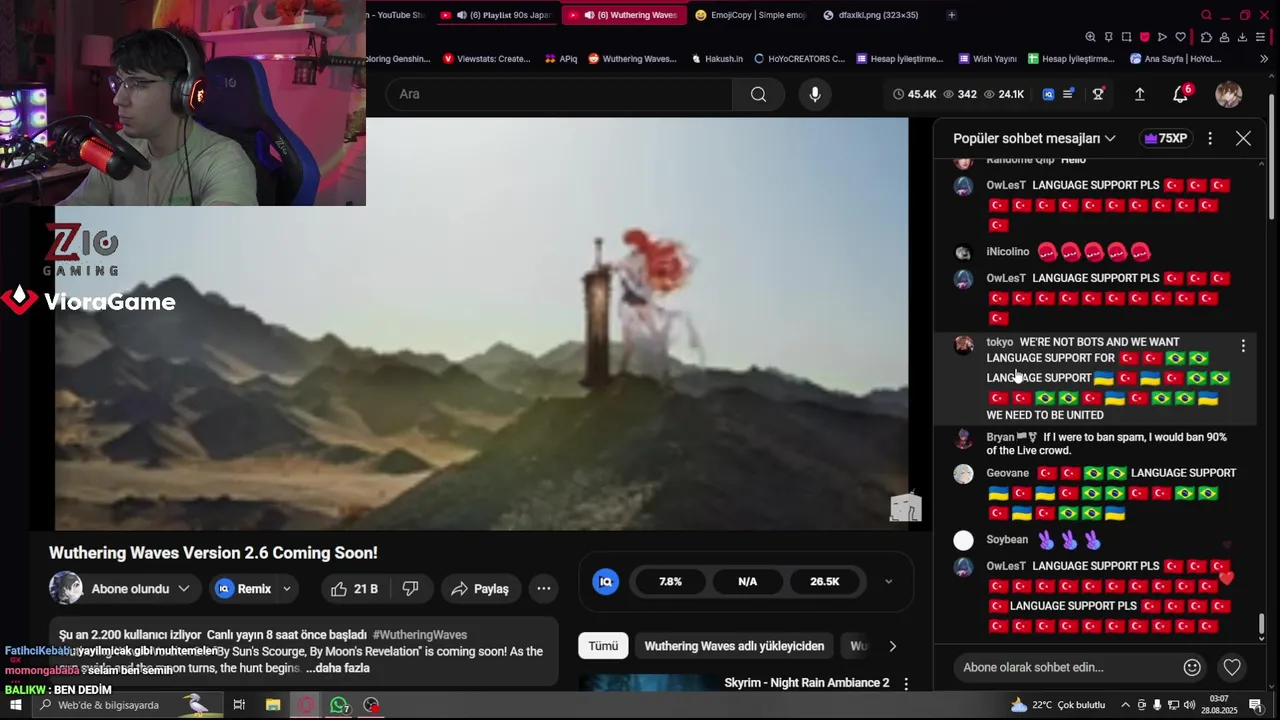
Task: Click the heart bookmark icon in the browser toolbar
Action: (1180, 37)
